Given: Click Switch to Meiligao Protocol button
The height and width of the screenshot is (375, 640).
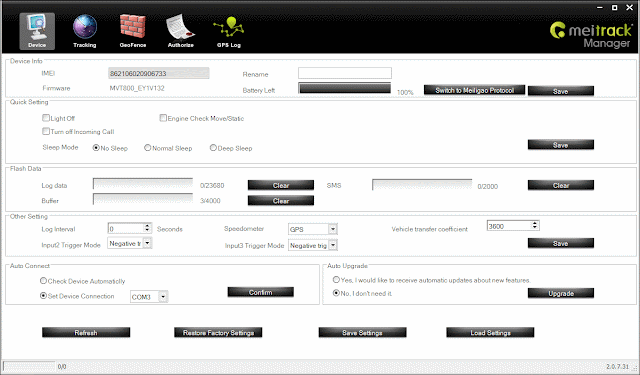Looking at the screenshot, I should pyautogui.click(x=474, y=90).
